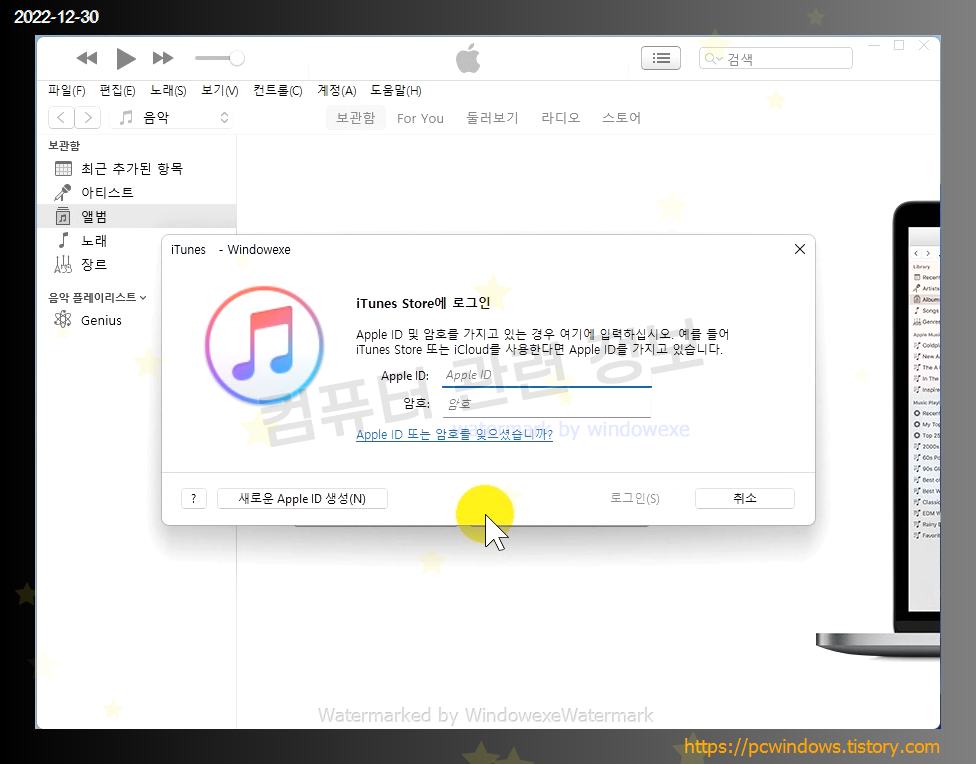Close the iTunes sign-in dialog
The image size is (976, 764).
click(800, 249)
